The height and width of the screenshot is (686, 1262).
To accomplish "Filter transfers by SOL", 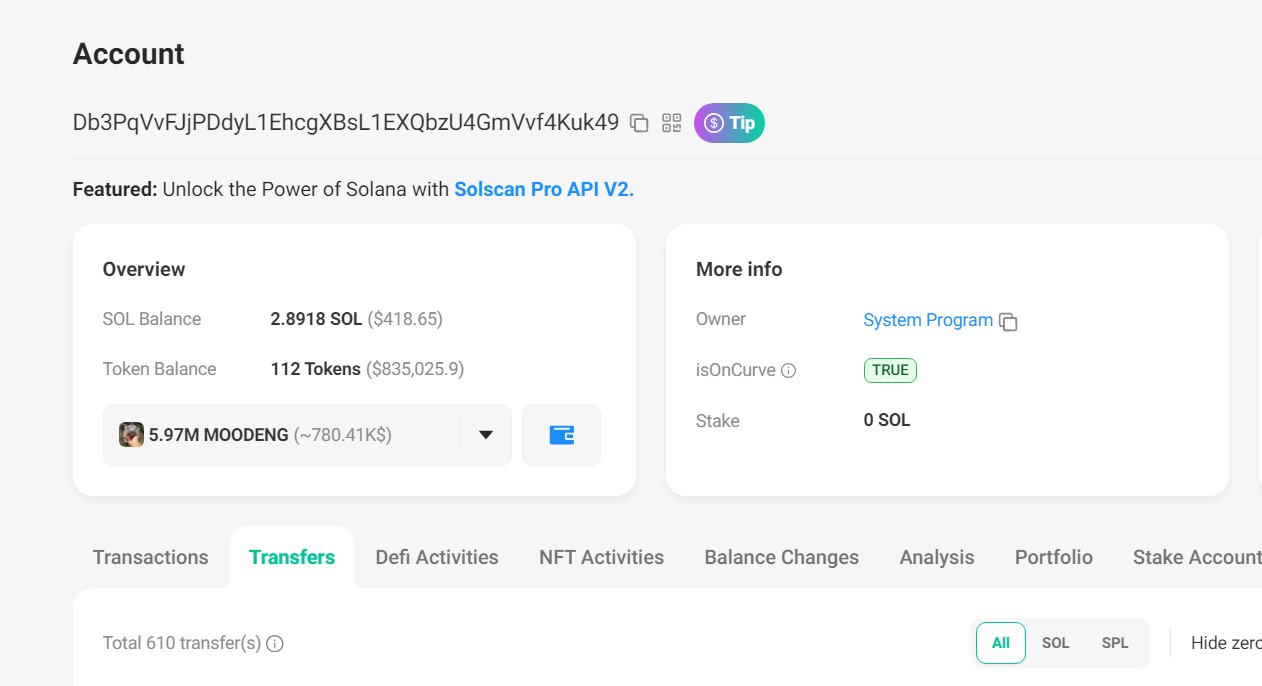I will tap(1055, 643).
